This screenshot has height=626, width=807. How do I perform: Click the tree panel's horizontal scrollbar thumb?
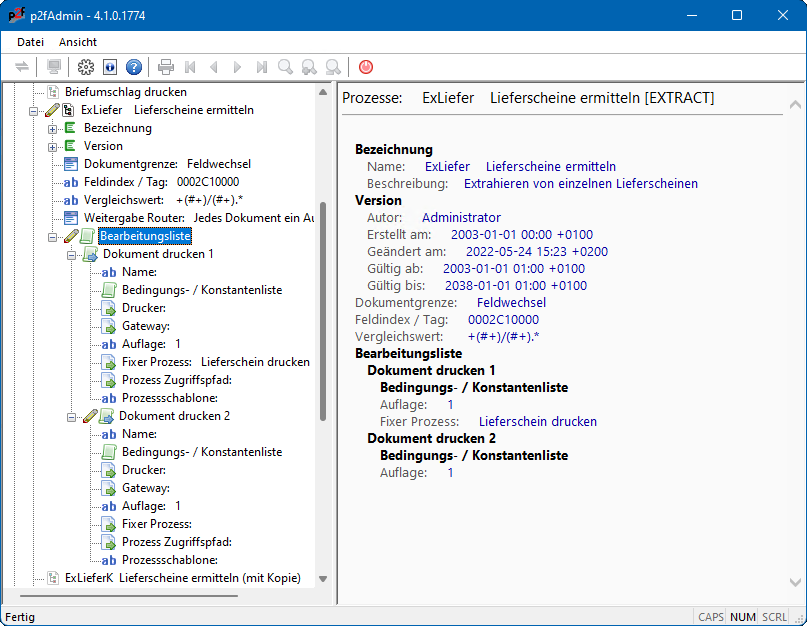click(x=130, y=596)
